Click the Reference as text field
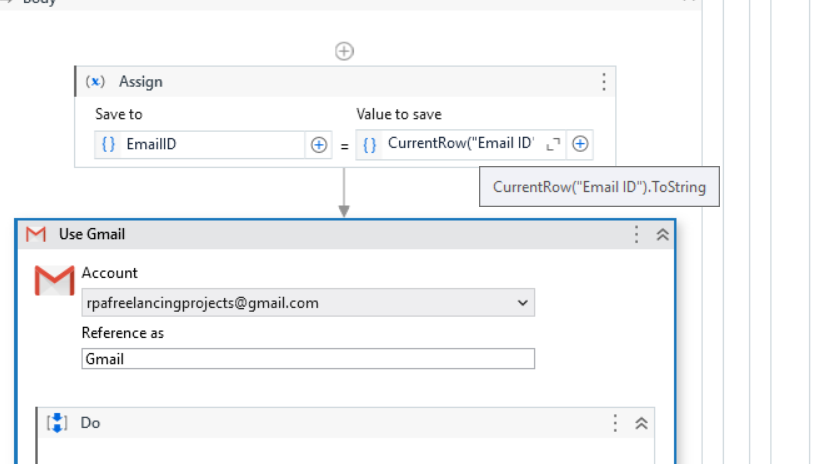835x464 pixels. click(x=308, y=358)
